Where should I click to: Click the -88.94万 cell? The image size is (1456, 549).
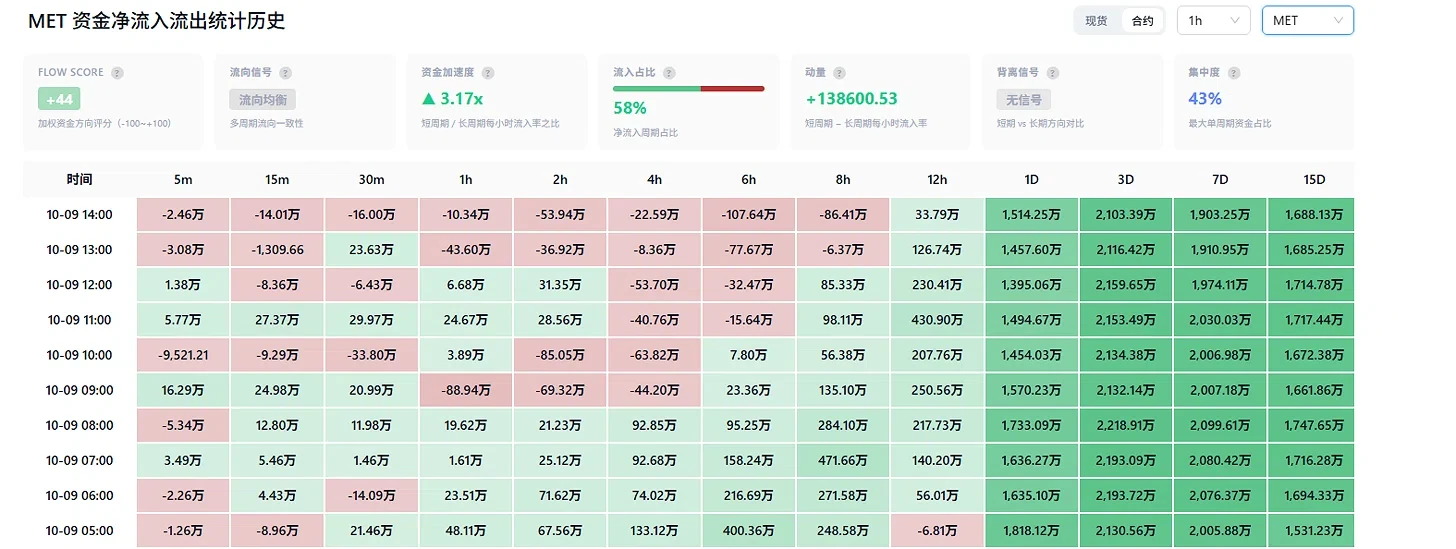(x=466, y=390)
